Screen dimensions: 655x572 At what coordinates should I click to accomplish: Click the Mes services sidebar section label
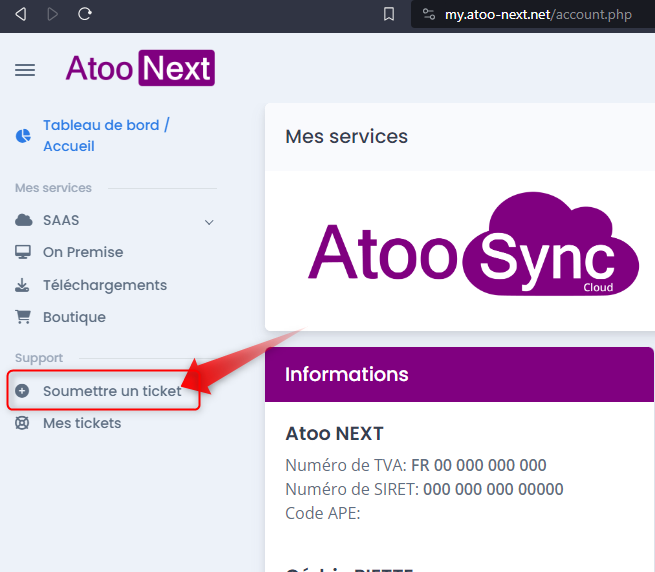click(x=53, y=188)
